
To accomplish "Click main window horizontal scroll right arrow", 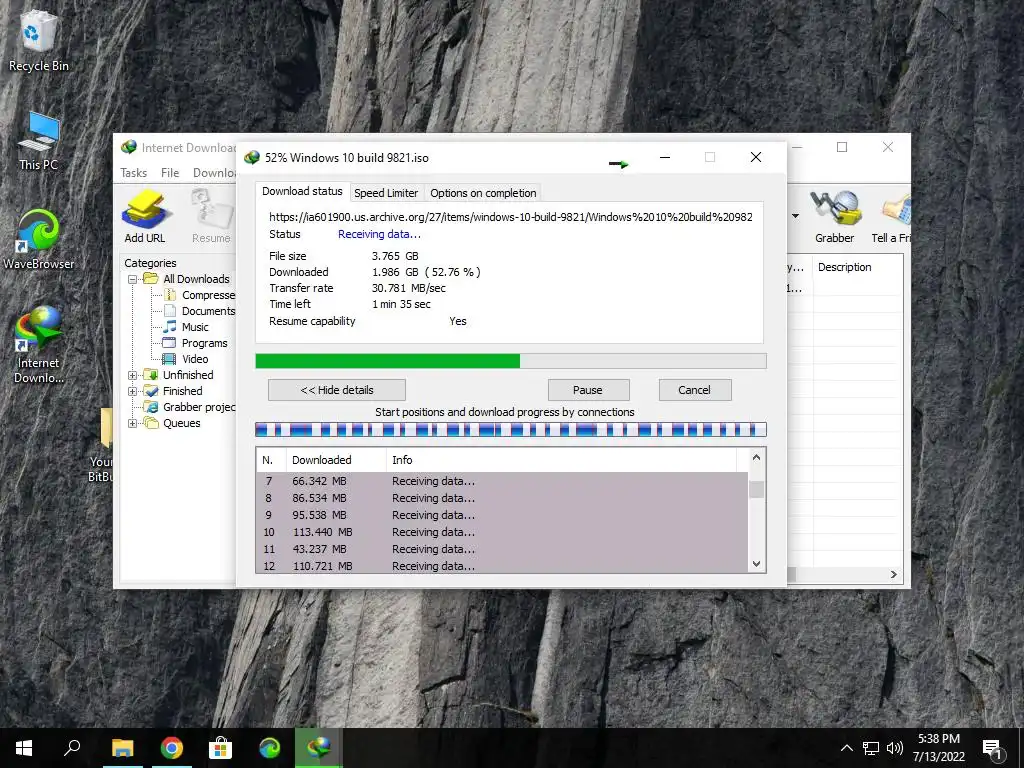I will 893,574.
